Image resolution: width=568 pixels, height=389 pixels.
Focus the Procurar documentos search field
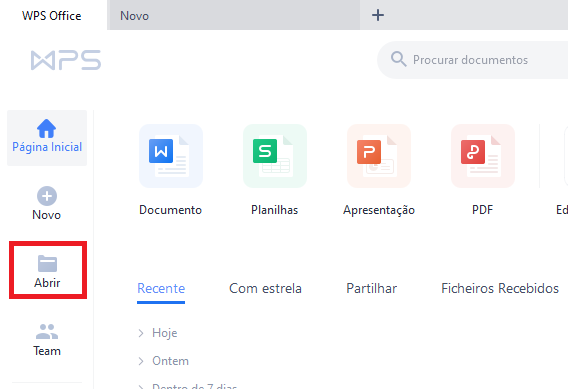tap(473, 60)
